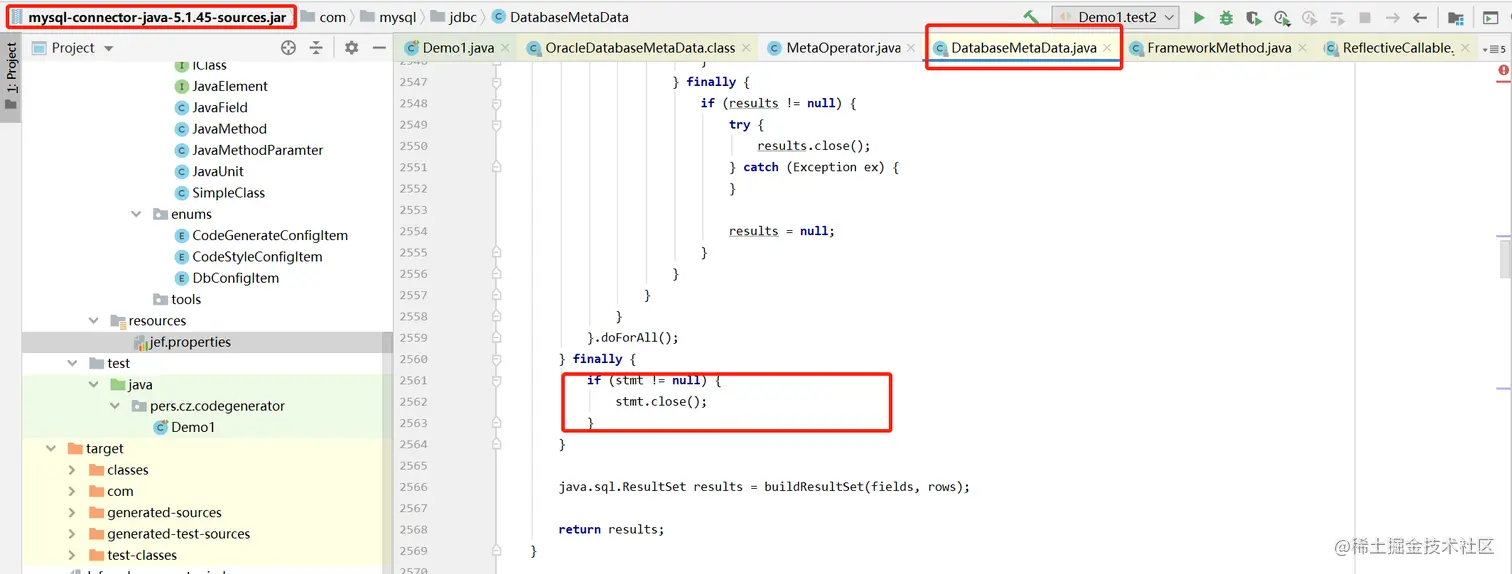Screen dimensions: 1512x574
Task: Select SimpleClass in project tree
Action: coord(220,192)
